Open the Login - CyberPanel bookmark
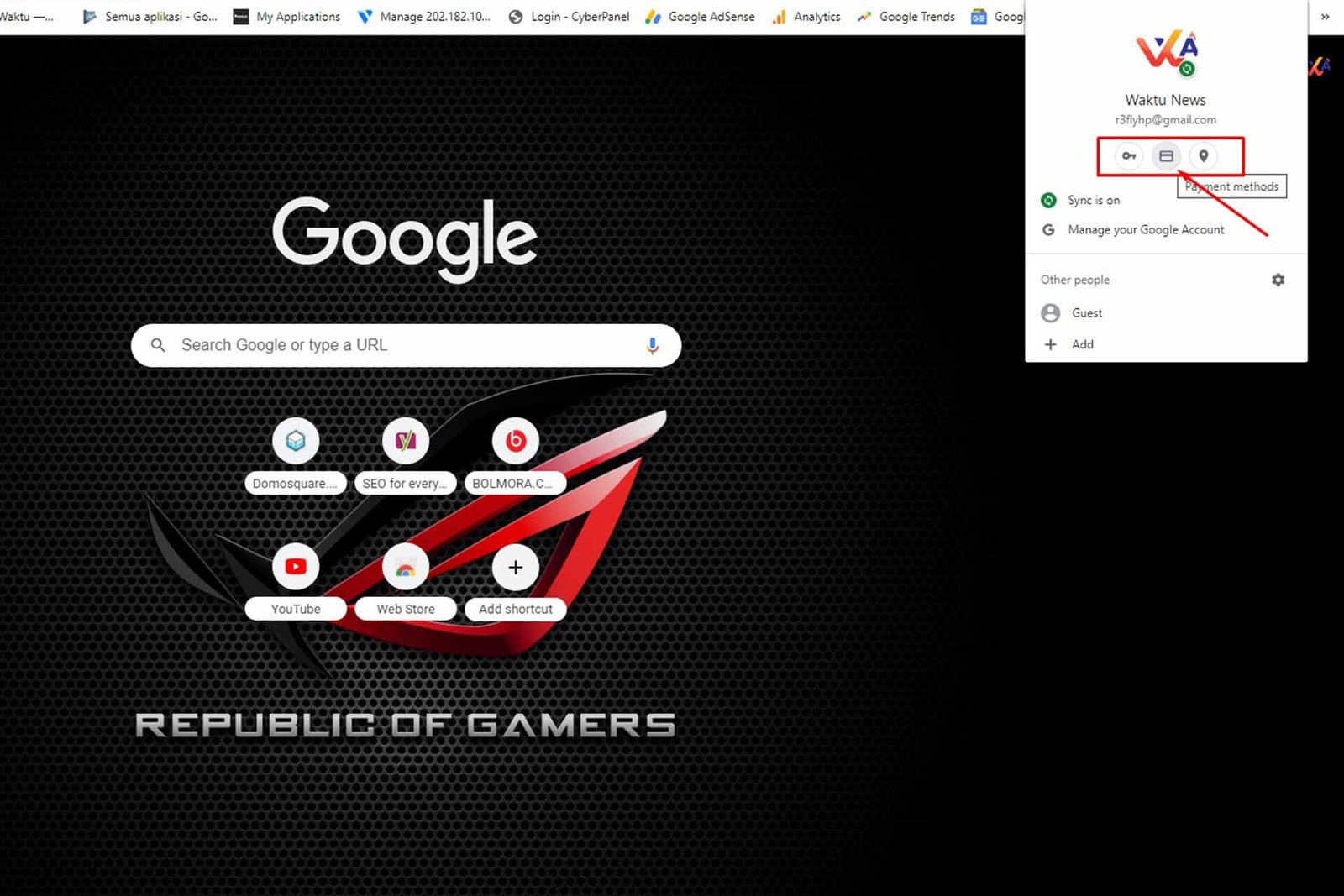This screenshot has height=896, width=1344. (x=569, y=16)
